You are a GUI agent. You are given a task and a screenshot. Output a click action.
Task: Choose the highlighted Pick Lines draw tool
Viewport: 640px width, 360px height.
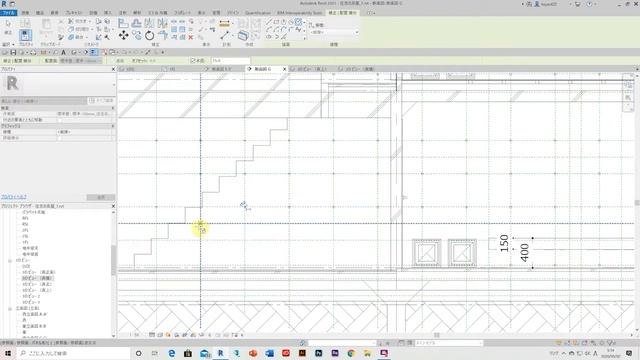tap(299, 22)
